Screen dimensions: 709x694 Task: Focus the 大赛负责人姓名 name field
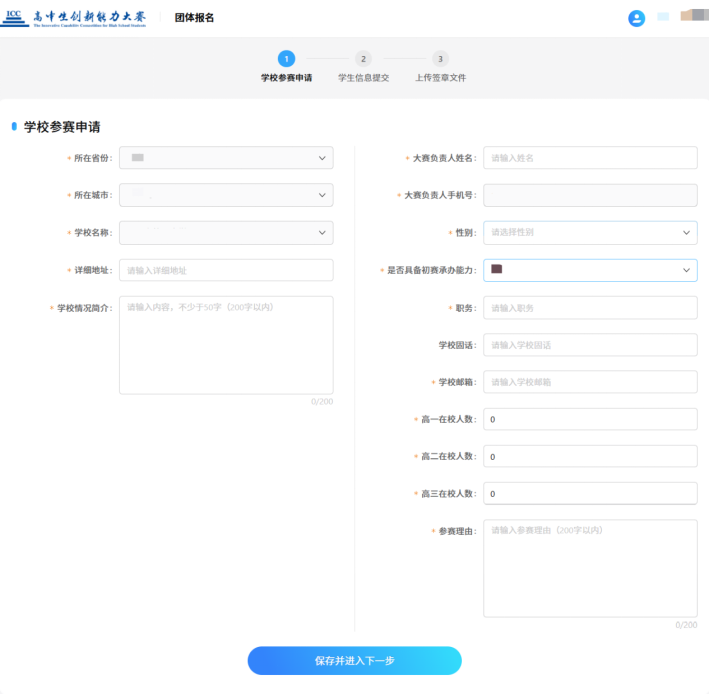click(x=590, y=158)
